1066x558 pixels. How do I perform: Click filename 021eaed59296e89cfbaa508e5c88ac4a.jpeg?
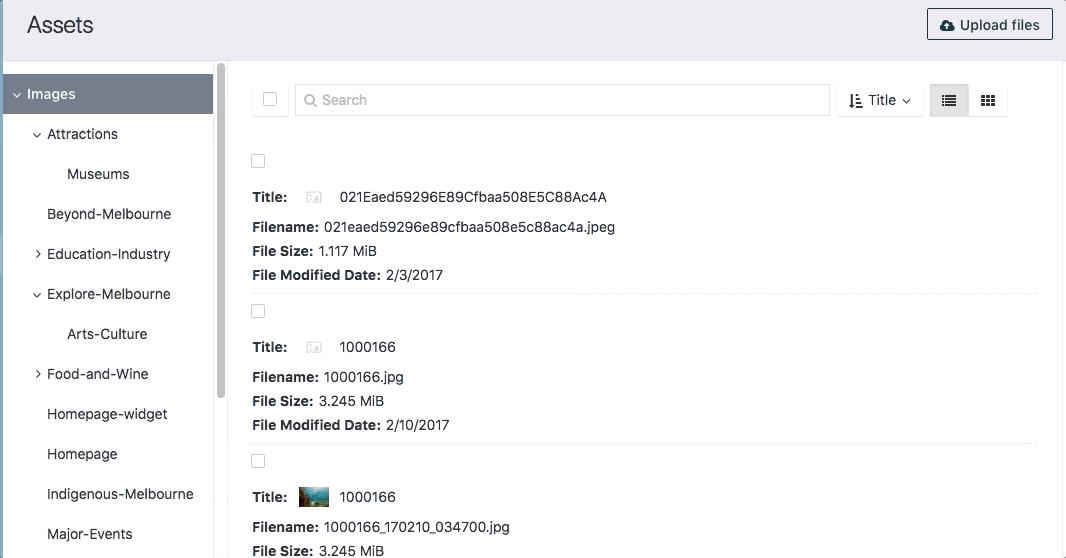click(x=469, y=227)
